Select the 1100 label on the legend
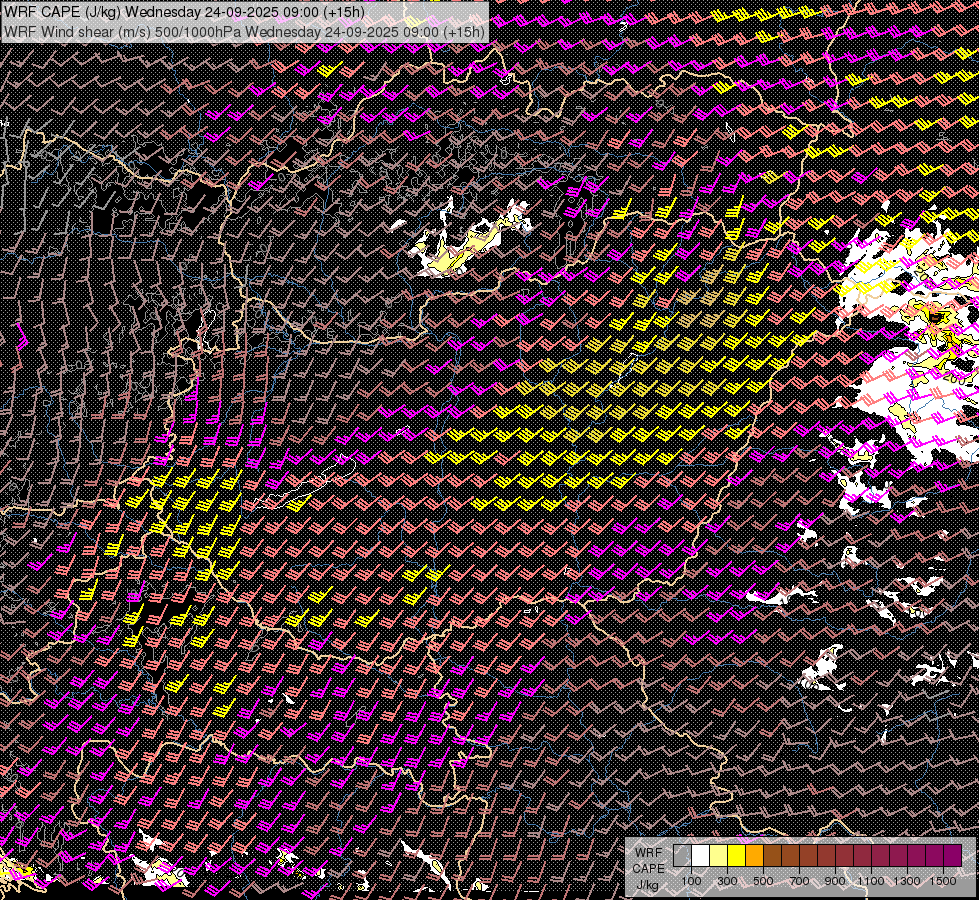This screenshot has width=979, height=900. (871, 881)
